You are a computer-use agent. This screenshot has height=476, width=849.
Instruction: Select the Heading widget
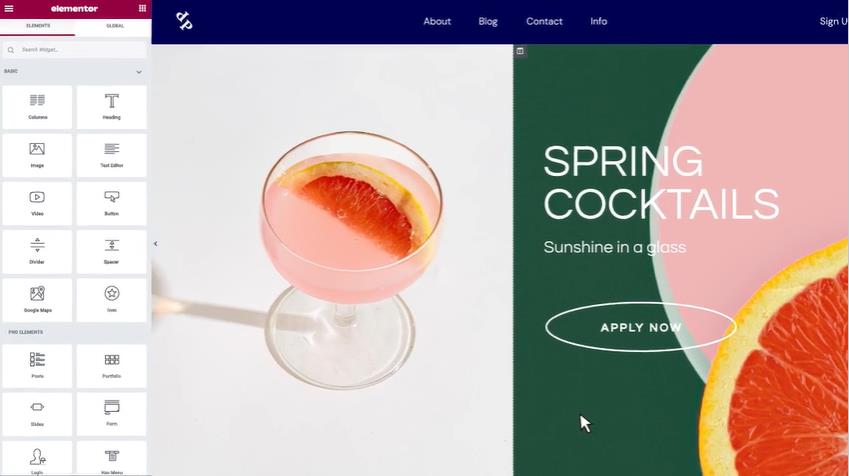click(x=112, y=107)
